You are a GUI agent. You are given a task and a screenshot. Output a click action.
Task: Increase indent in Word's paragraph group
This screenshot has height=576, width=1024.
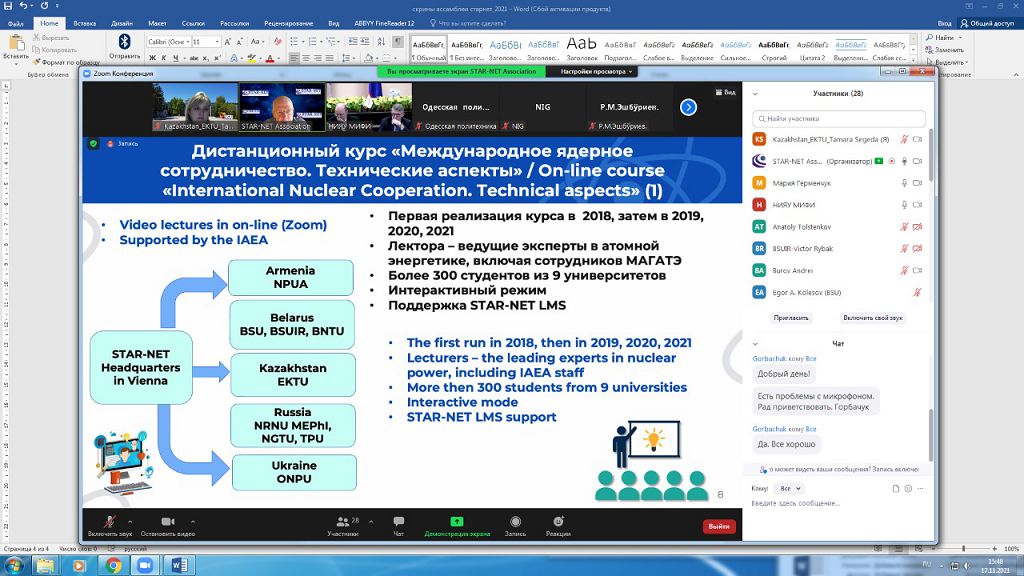(365, 42)
